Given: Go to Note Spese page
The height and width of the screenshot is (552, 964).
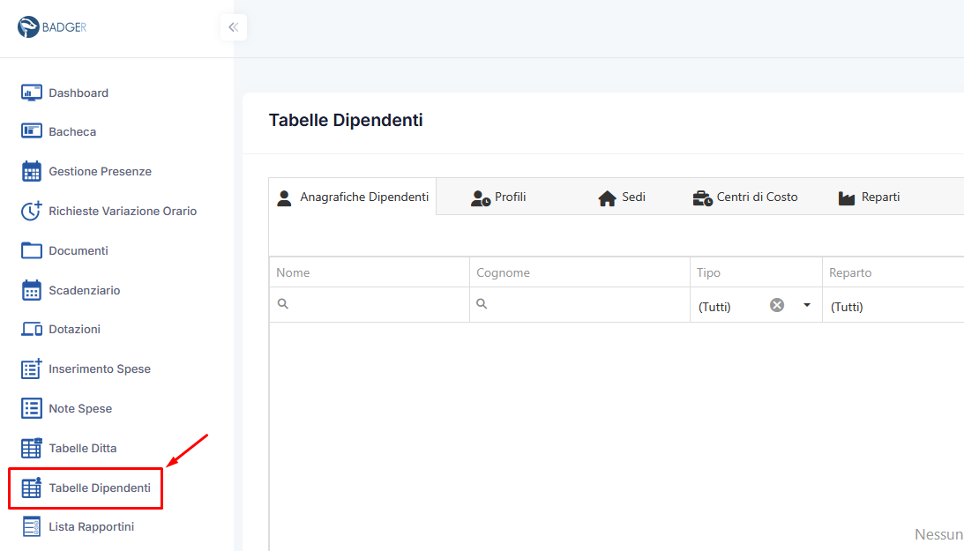Looking at the screenshot, I should [80, 409].
